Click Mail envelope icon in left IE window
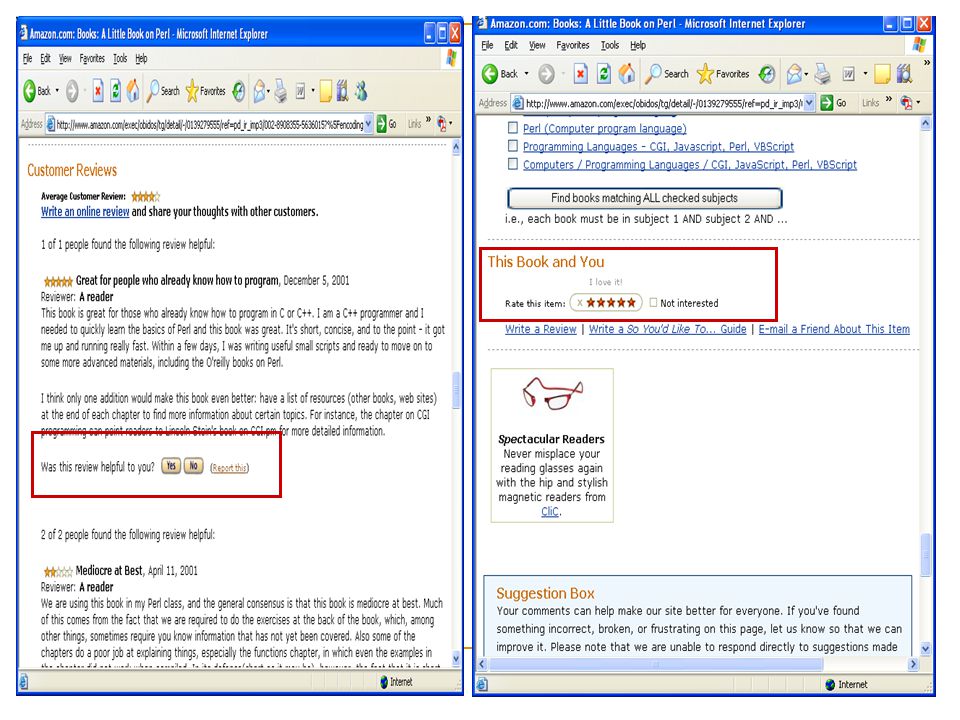The width and height of the screenshot is (960, 720). pos(259,91)
